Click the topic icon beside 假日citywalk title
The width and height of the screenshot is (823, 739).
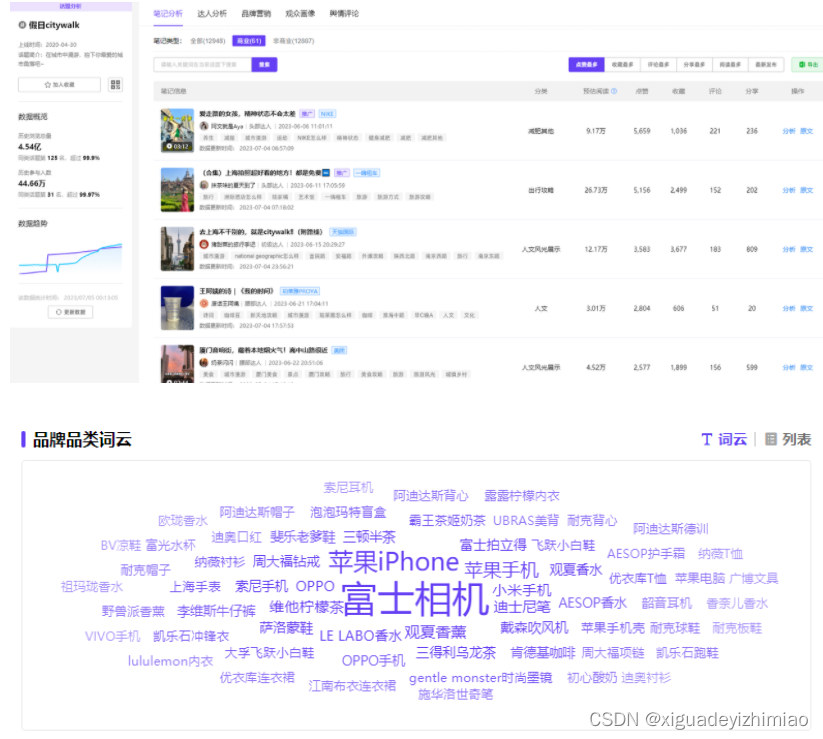click(x=22, y=25)
